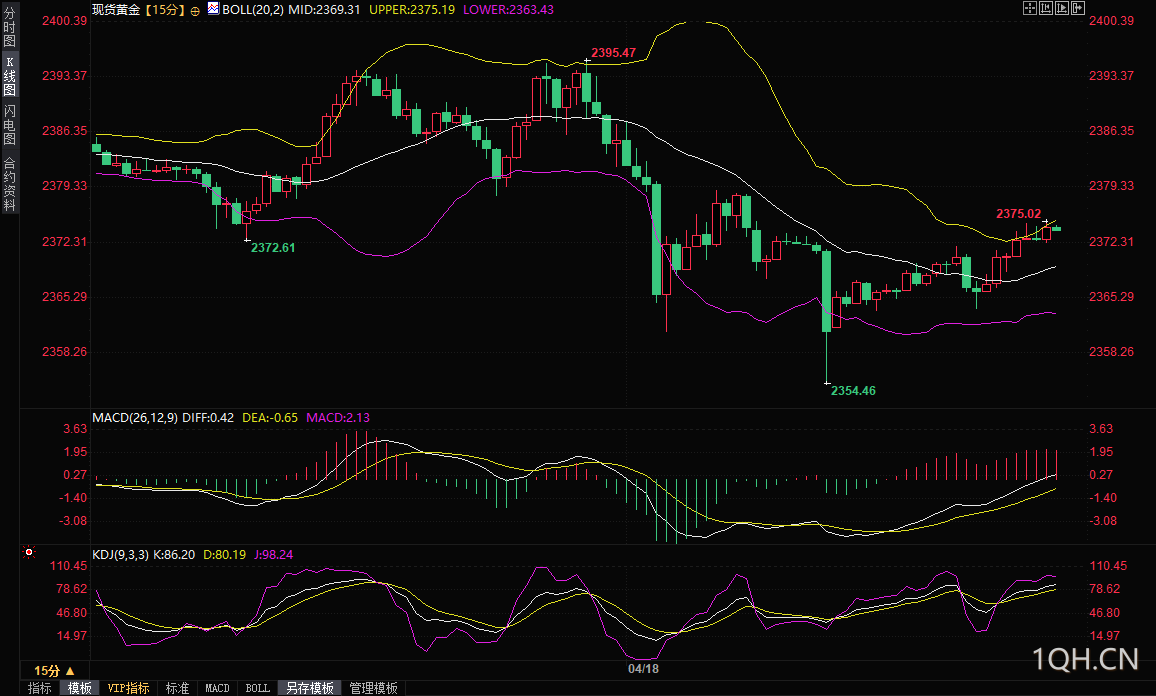Click the DIFF:0.42 value
The image size is (1156, 696).
pyautogui.click(x=208, y=417)
